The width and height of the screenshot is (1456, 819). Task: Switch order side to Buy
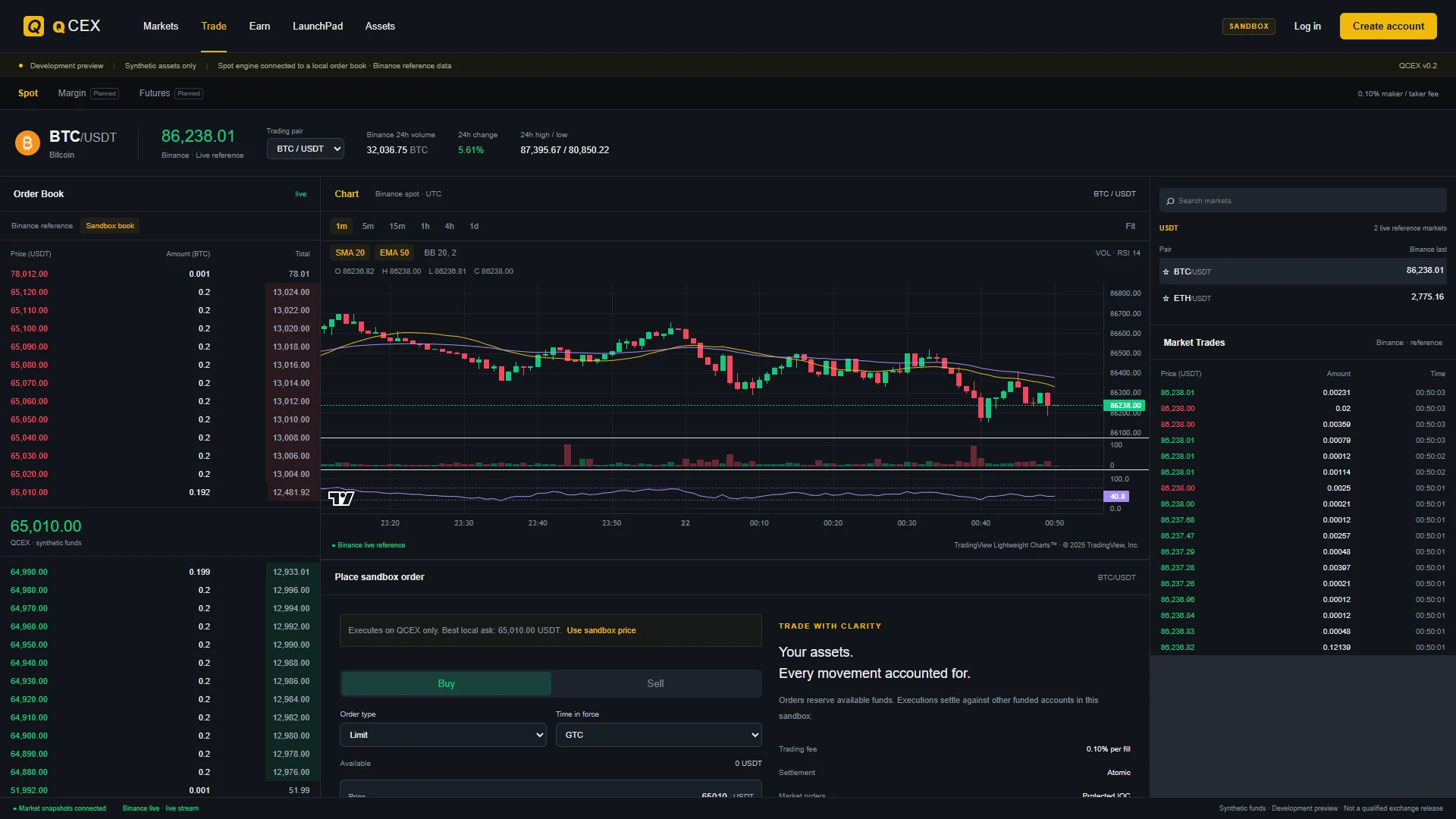coord(446,683)
